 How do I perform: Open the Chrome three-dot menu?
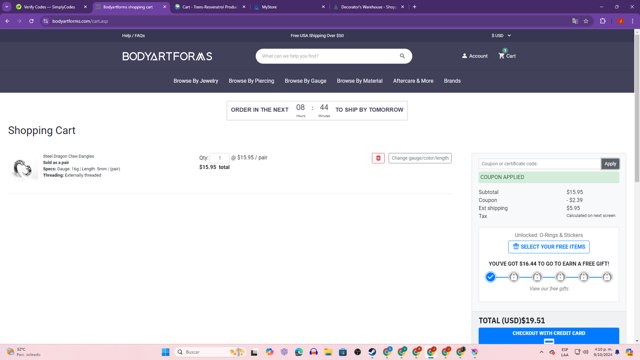coord(632,21)
